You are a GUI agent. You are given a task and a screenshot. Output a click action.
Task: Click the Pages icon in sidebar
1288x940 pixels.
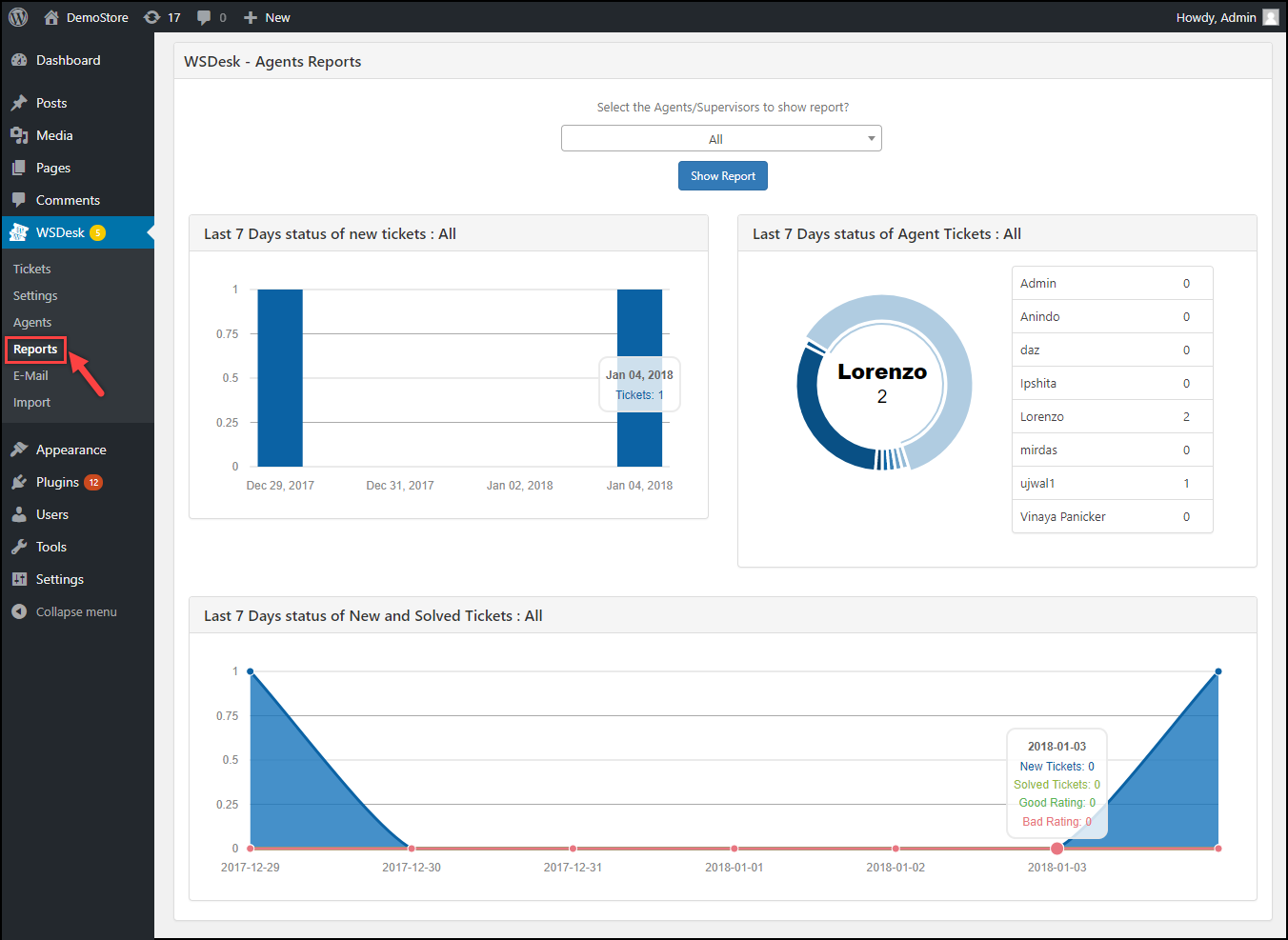(x=19, y=168)
